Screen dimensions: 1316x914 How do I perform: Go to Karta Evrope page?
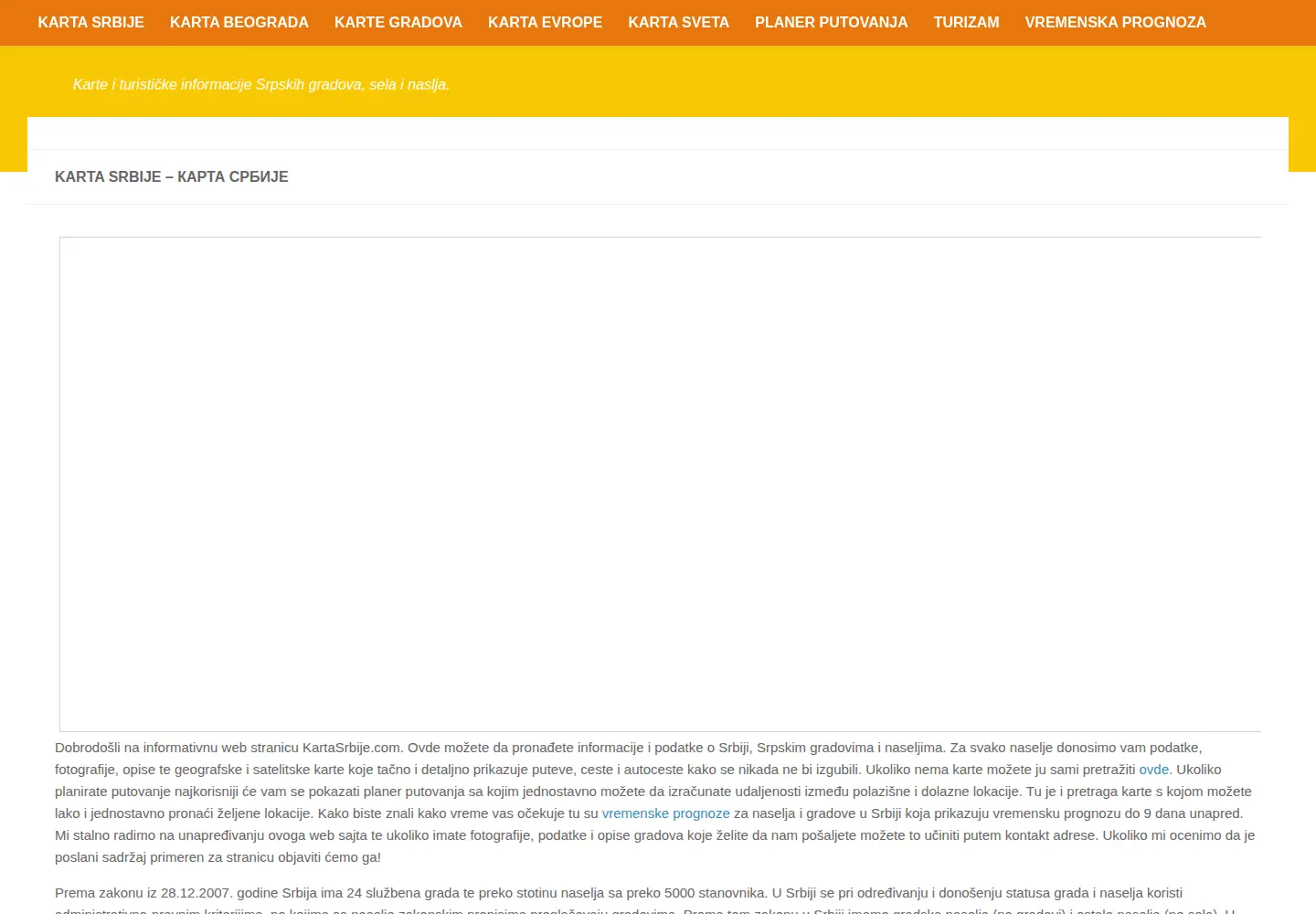[545, 22]
